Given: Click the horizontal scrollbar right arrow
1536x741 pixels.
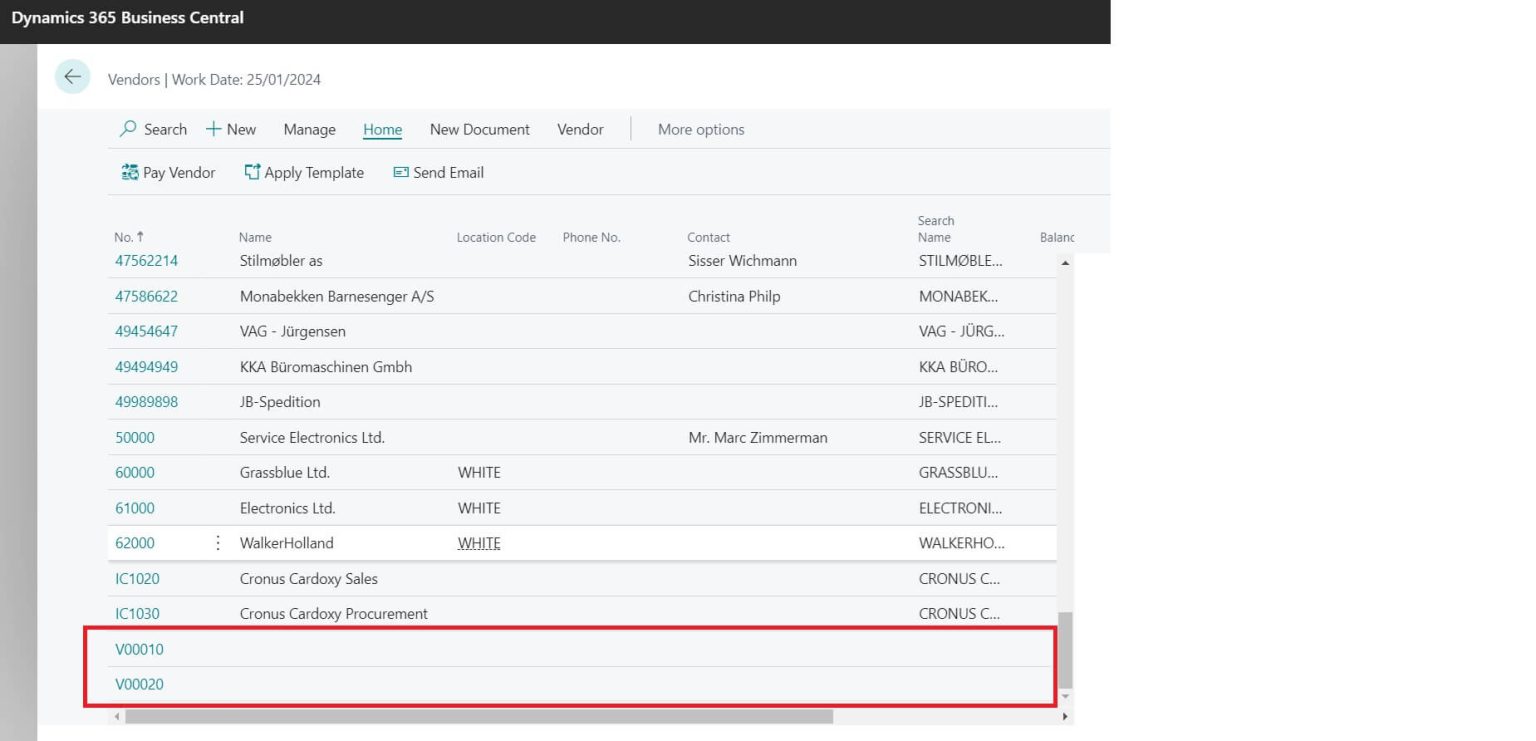Looking at the screenshot, I should point(1065,717).
